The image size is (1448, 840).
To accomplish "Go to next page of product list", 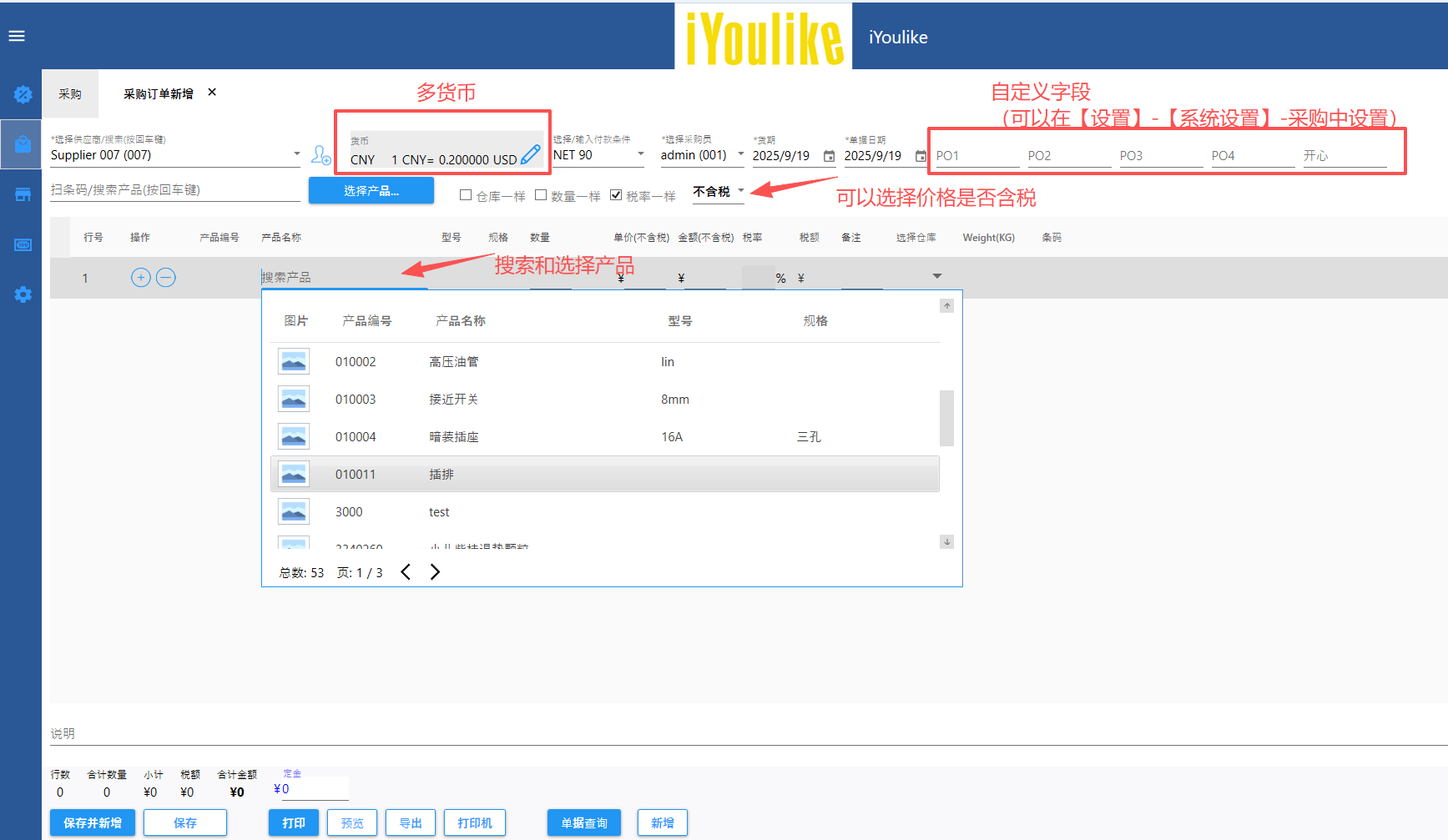I will point(435,572).
